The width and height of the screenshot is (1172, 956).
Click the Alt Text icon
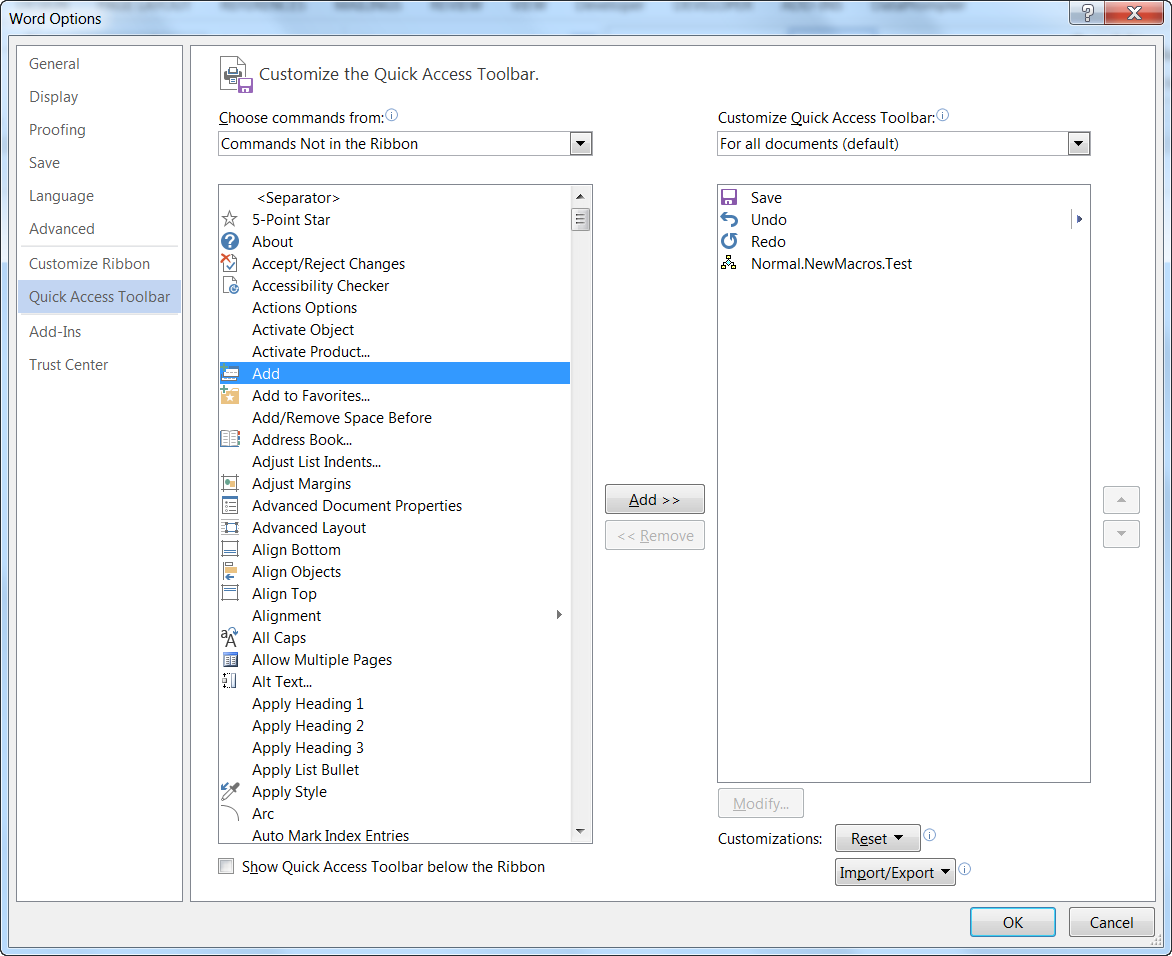(229, 681)
